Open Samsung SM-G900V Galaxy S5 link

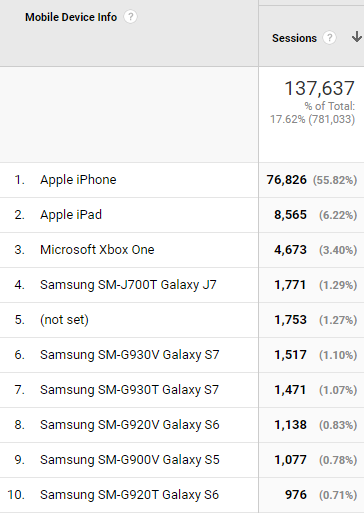coord(130,460)
